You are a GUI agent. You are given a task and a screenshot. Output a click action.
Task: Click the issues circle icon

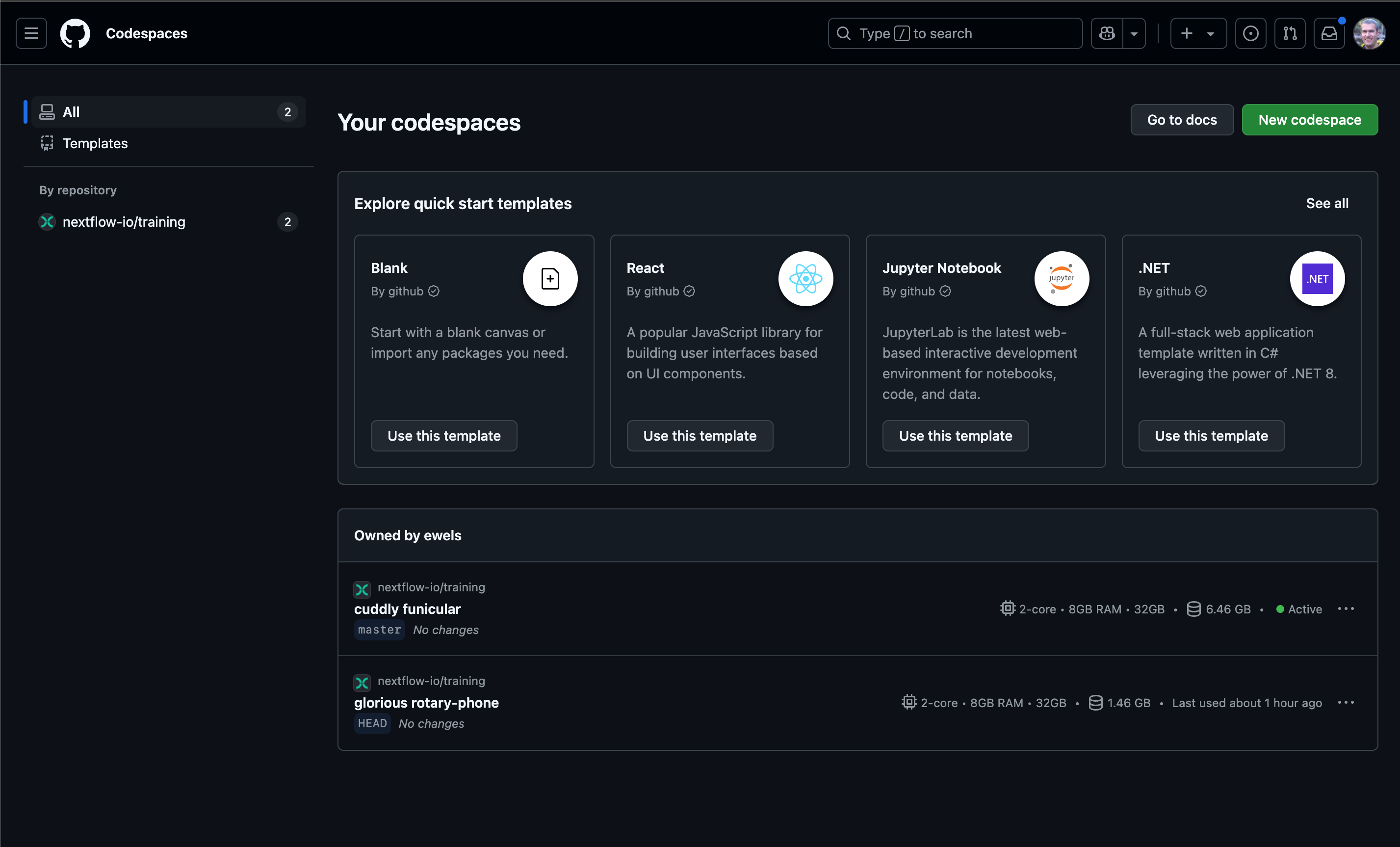coord(1251,33)
